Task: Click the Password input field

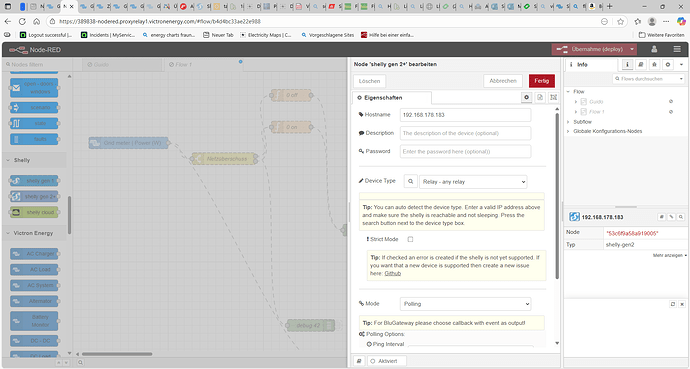Action: coord(465,151)
